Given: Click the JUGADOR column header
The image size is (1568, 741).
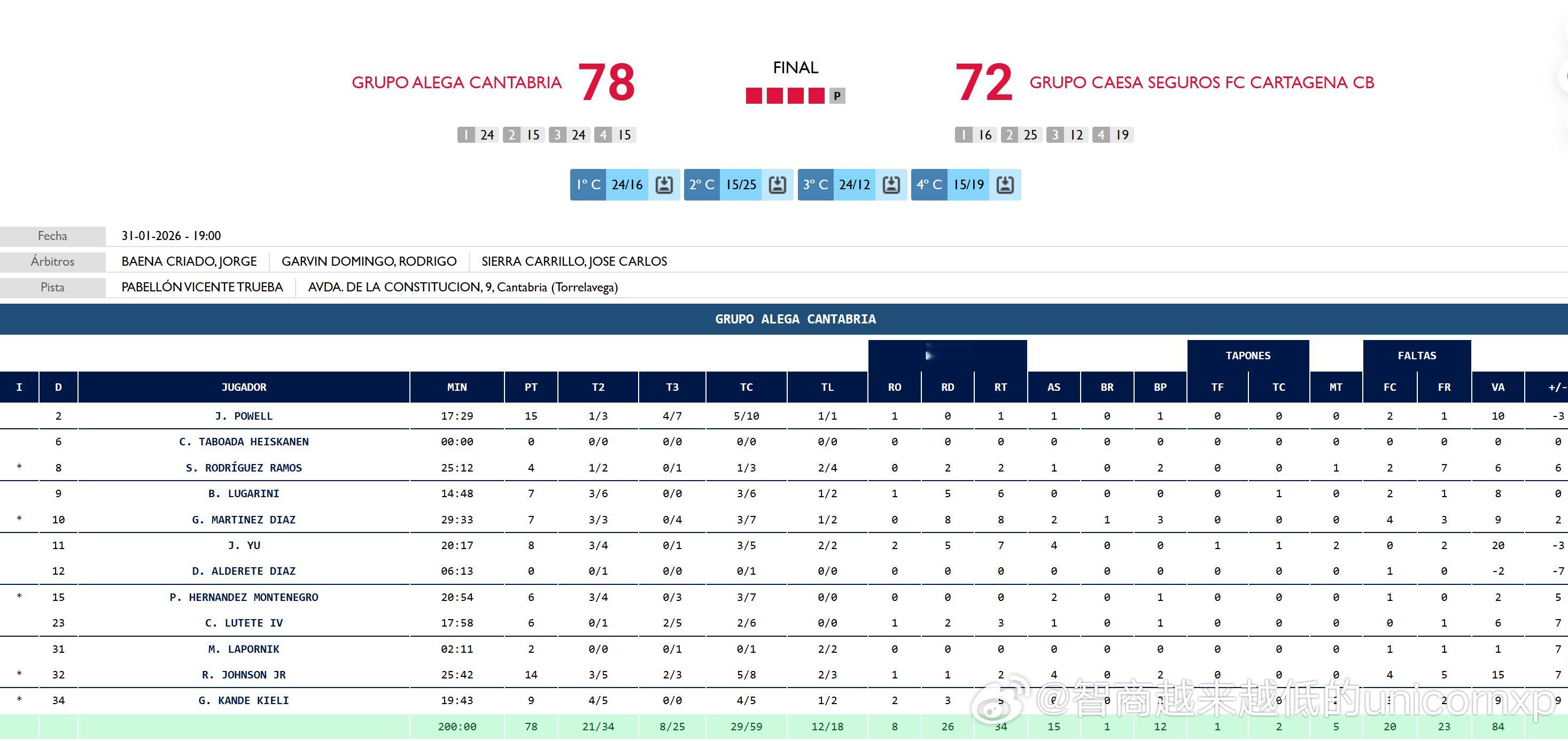Looking at the screenshot, I should [x=244, y=387].
